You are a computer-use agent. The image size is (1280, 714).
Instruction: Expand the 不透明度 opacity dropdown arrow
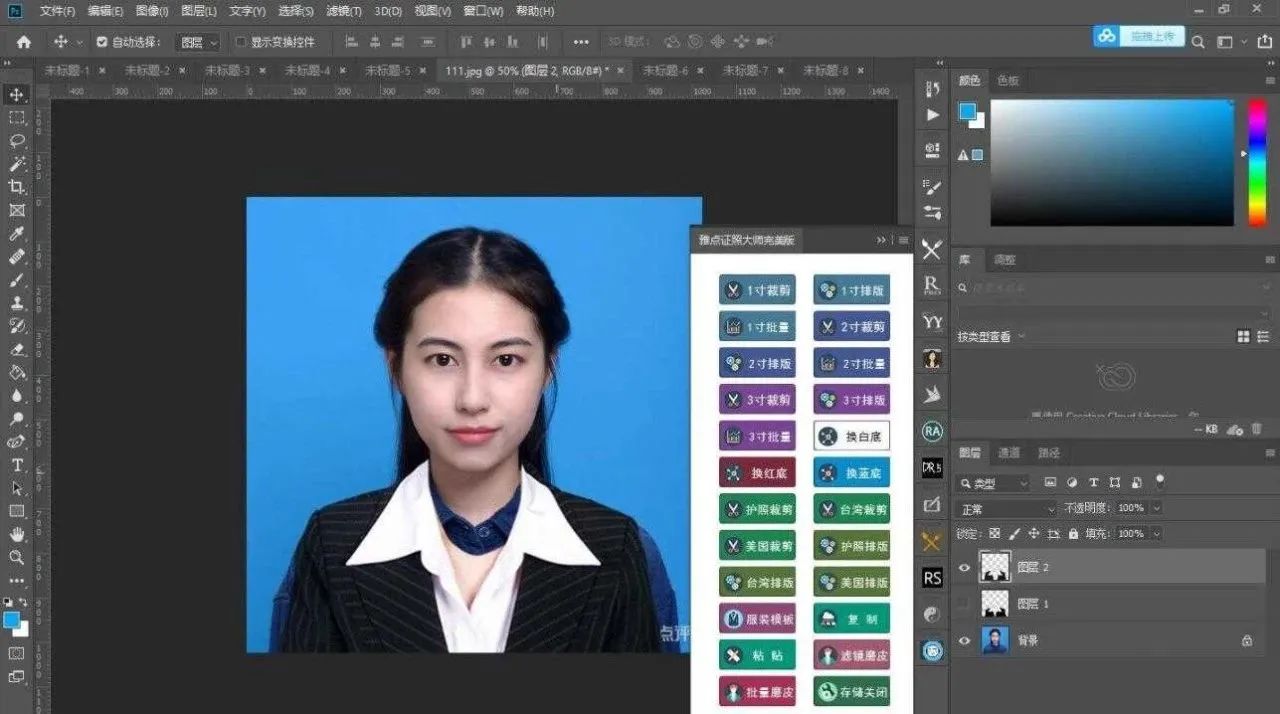coord(1157,508)
